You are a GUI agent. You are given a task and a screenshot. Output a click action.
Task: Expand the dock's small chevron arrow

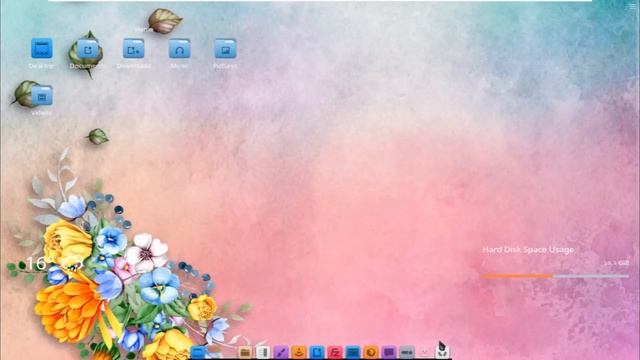coord(424,352)
